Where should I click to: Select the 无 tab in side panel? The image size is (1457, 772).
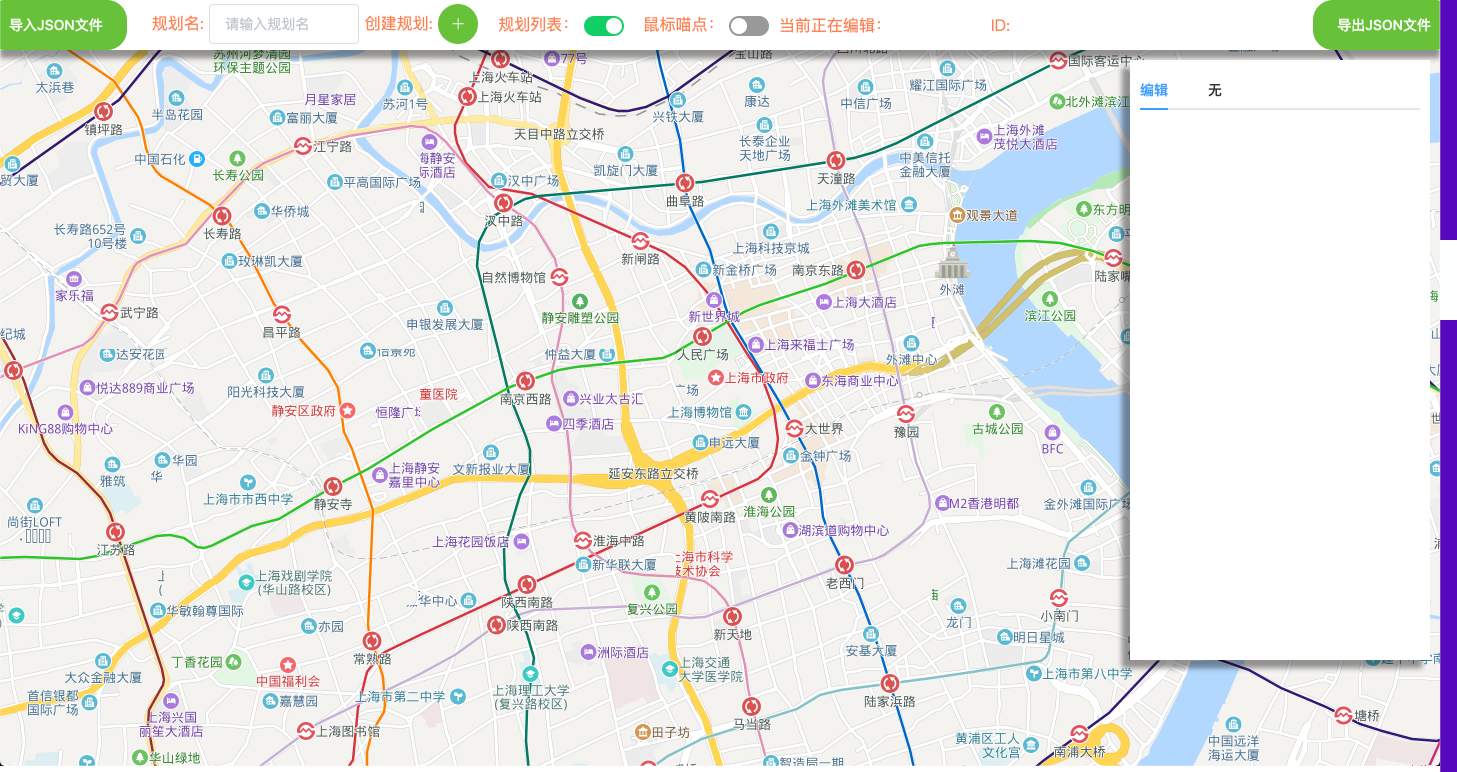click(x=1215, y=91)
